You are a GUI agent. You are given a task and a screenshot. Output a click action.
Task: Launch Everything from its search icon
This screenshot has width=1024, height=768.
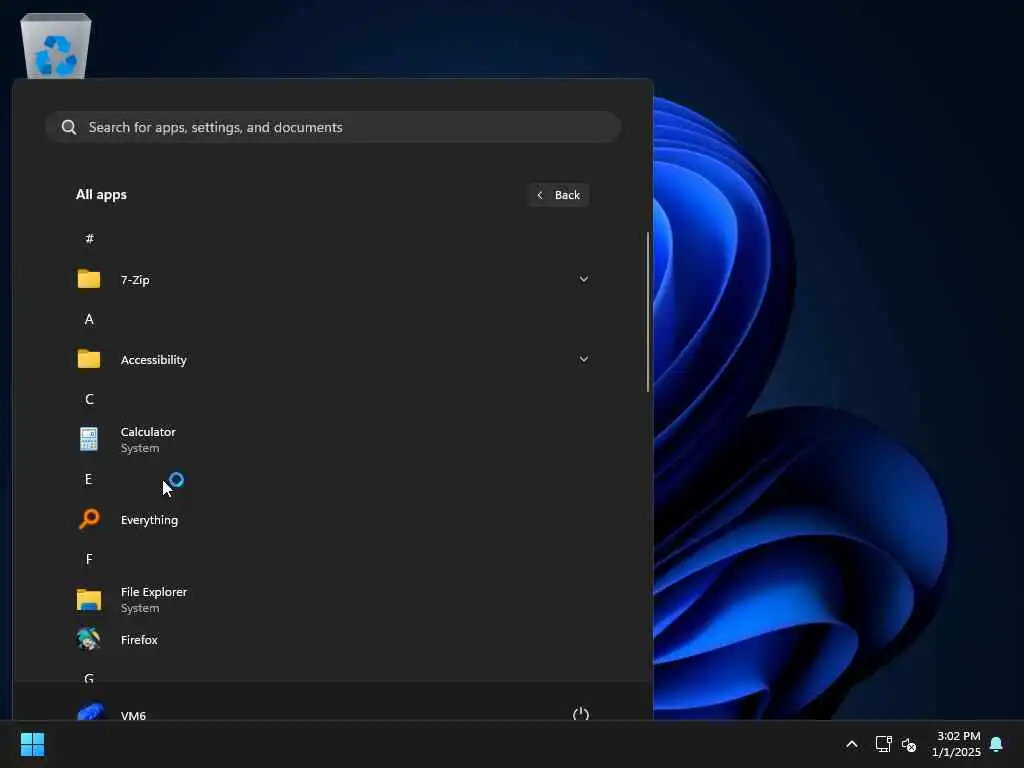coord(89,519)
